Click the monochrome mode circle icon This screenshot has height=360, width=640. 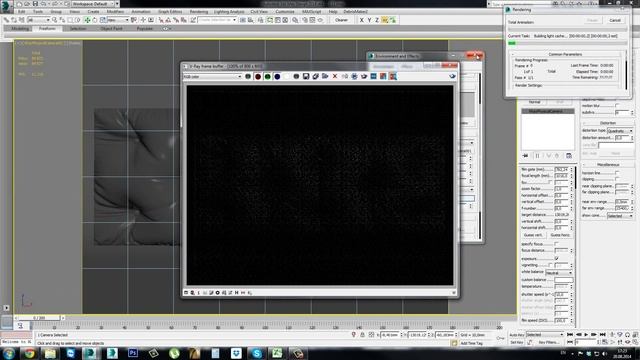[x=296, y=76]
